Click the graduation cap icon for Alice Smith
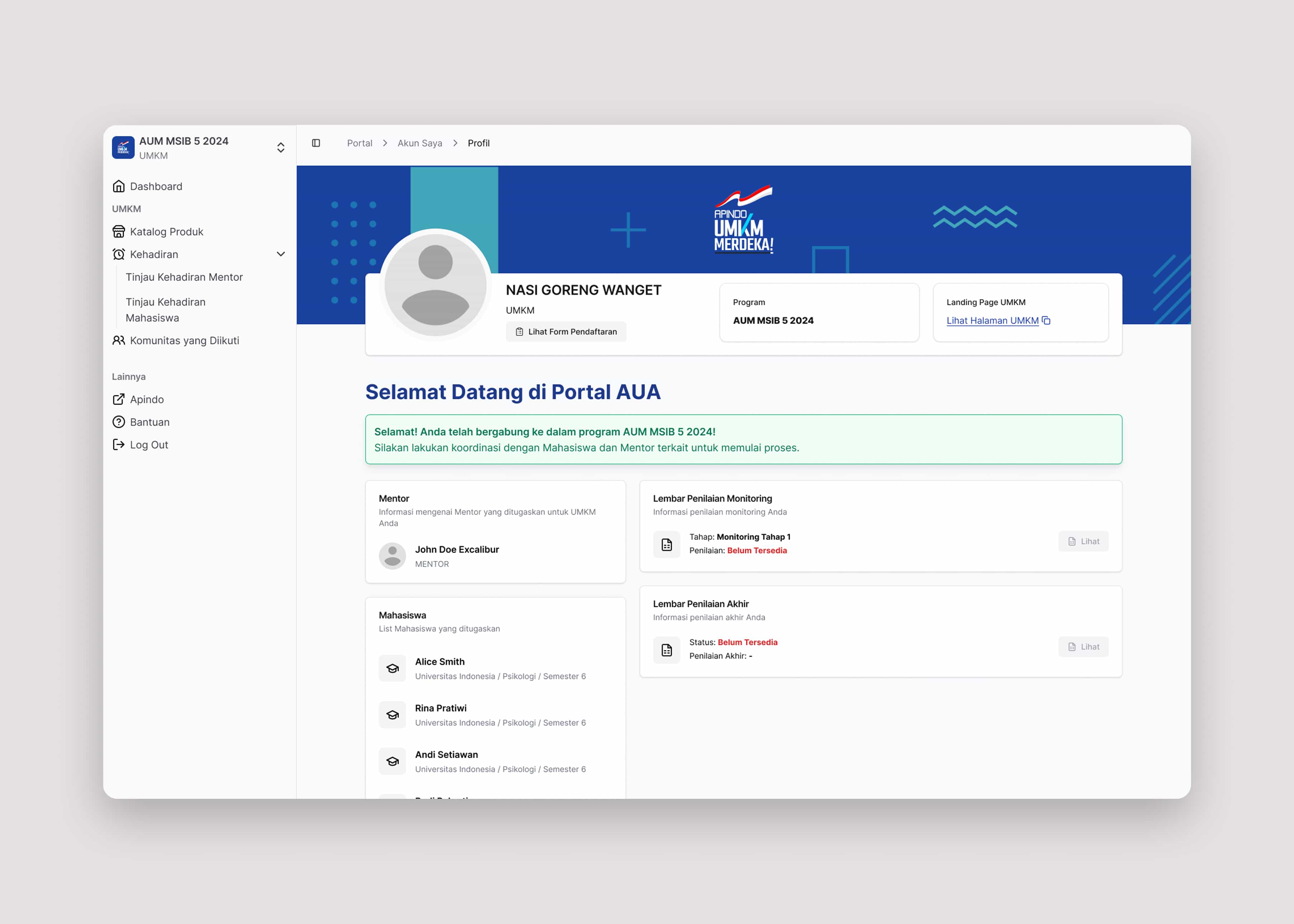This screenshot has width=1294, height=924. click(392, 669)
